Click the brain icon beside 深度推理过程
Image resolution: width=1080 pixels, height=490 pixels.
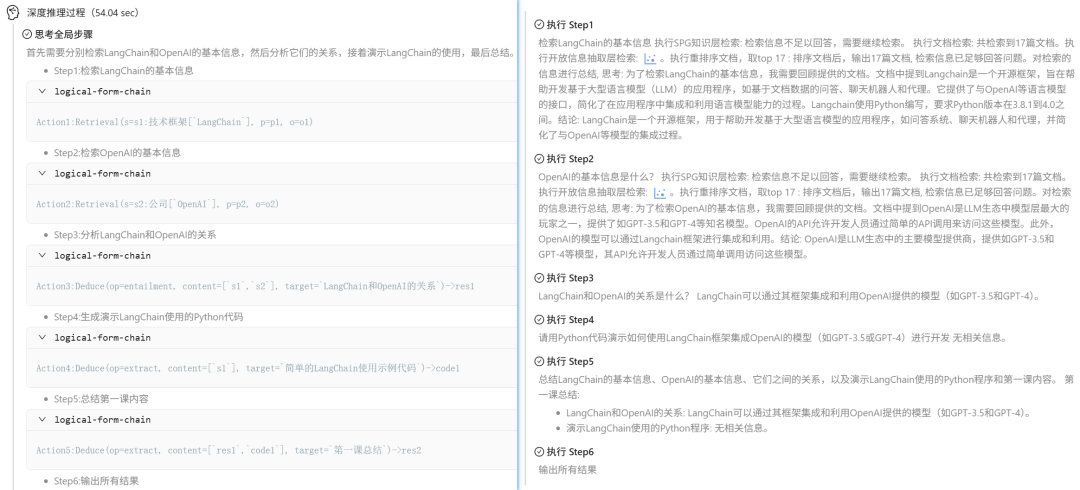coord(12,12)
